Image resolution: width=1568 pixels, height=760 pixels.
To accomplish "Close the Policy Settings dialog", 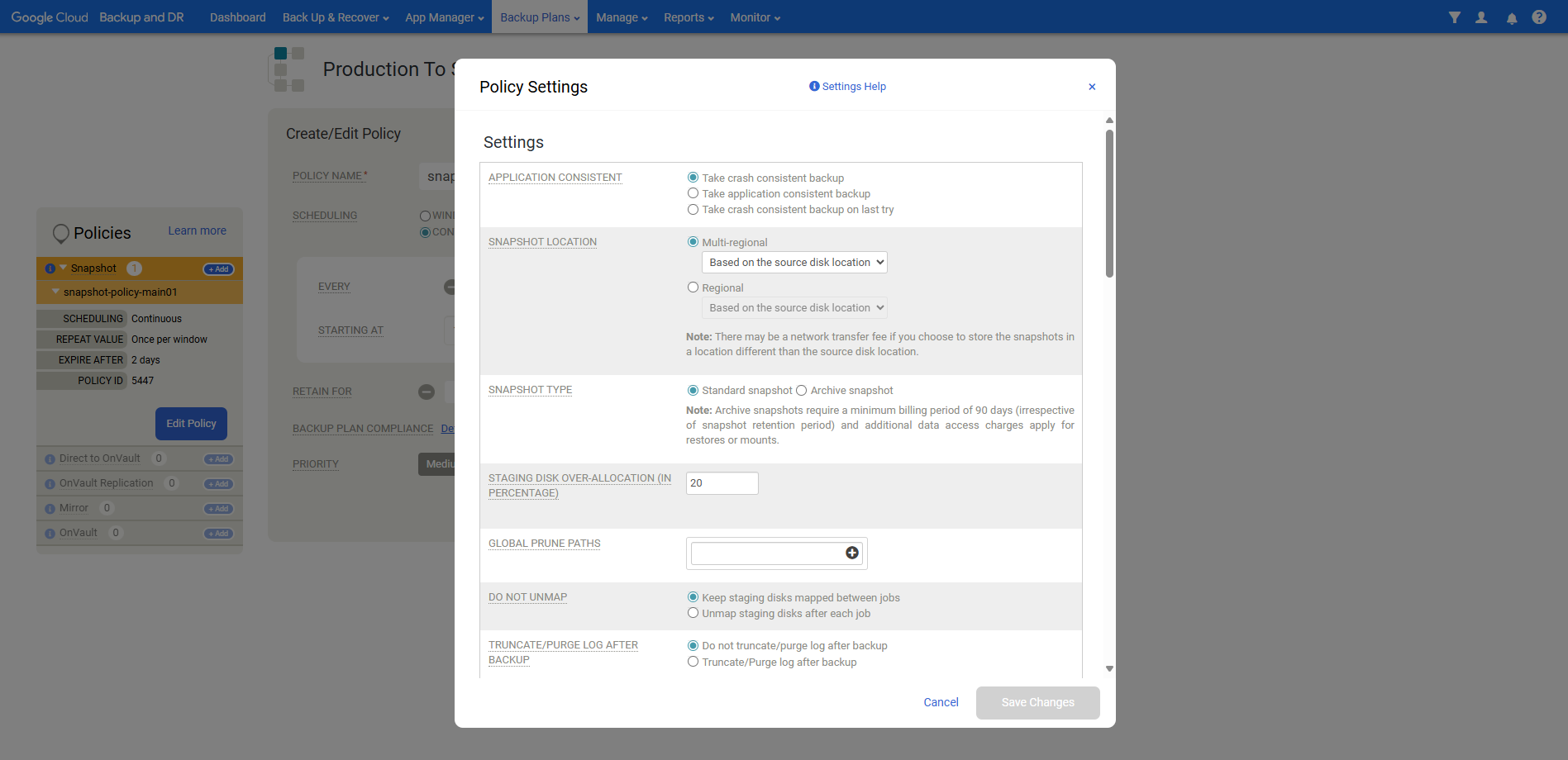I will click(1091, 87).
